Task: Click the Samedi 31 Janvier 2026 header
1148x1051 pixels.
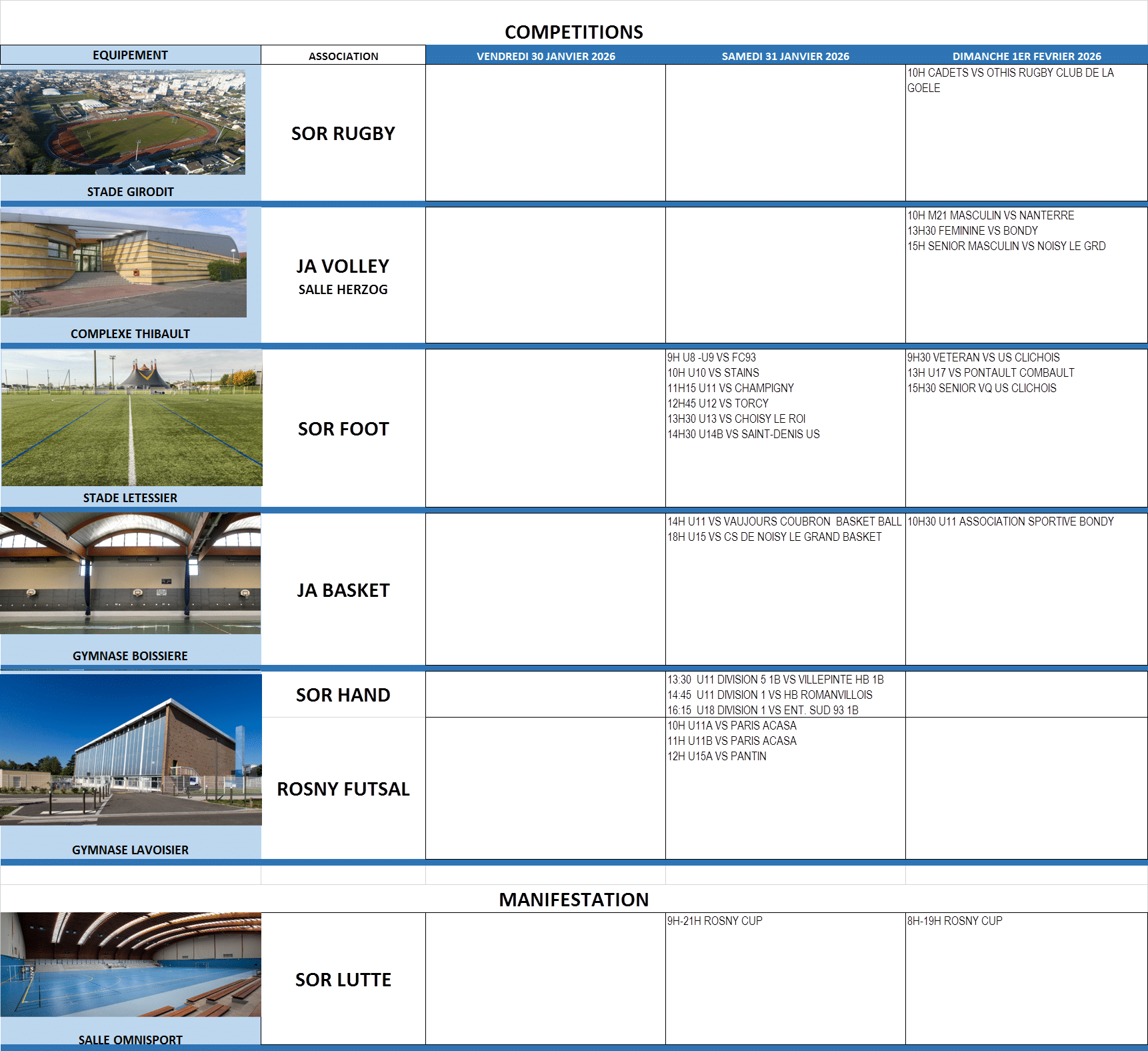Action: pyautogui.click(x=785, y=56)
